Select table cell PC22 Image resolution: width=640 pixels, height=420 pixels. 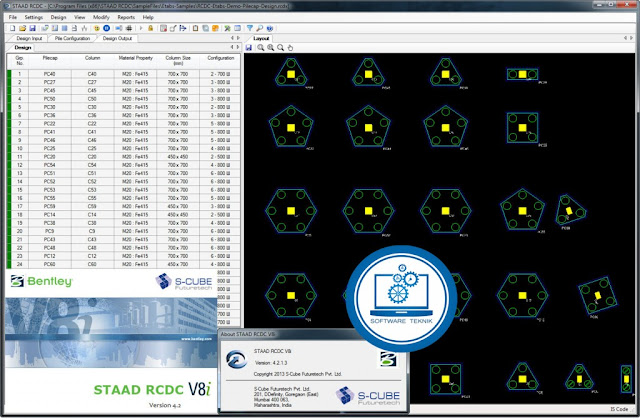(49, 124)
